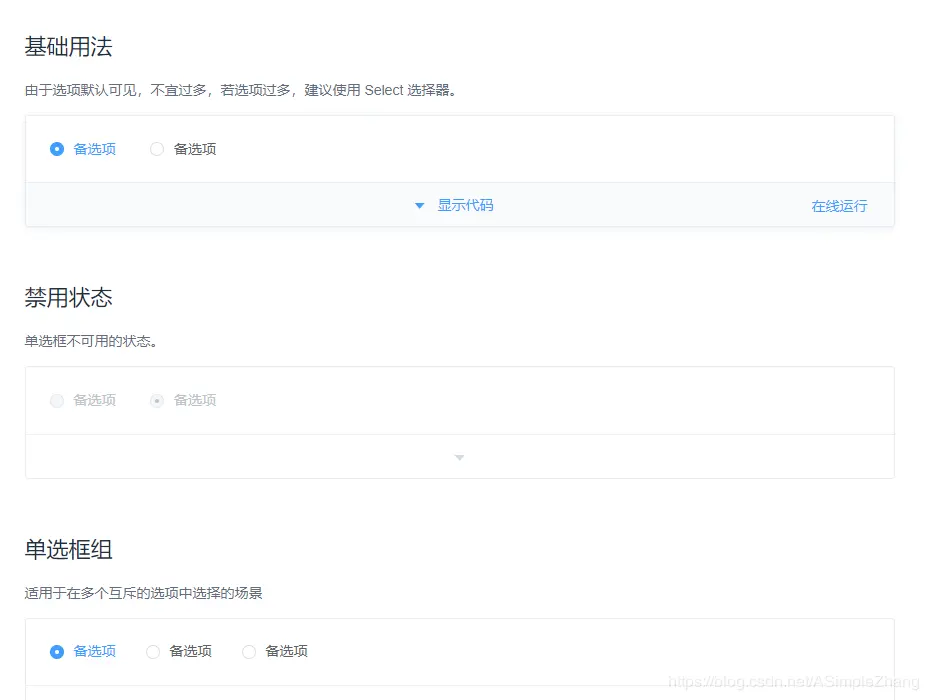Expand the collapsed code area below the disabled radios

click(459, 456)
